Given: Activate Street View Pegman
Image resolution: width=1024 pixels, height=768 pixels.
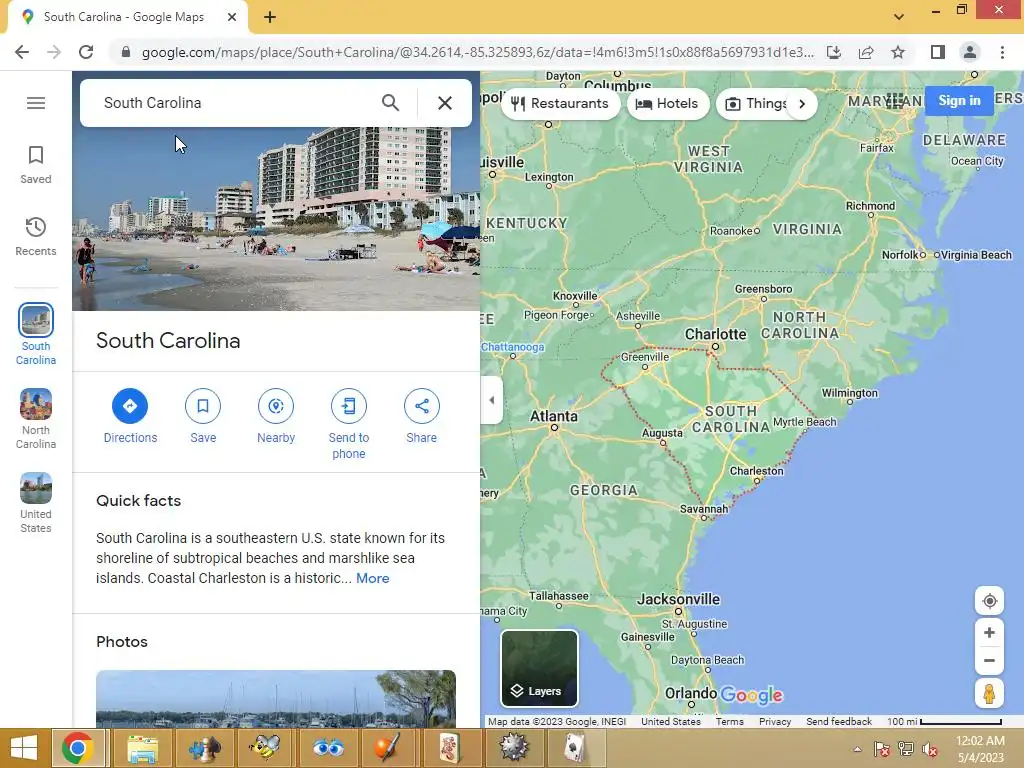Looking at the screenshot, I should (989, 693).
